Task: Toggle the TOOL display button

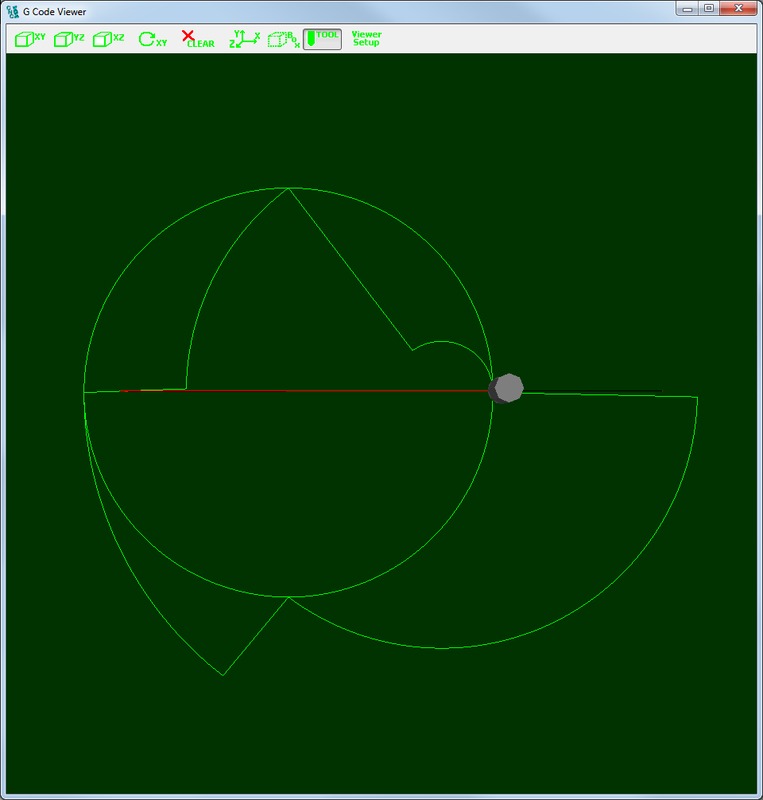Action: (x=322, y=39)
